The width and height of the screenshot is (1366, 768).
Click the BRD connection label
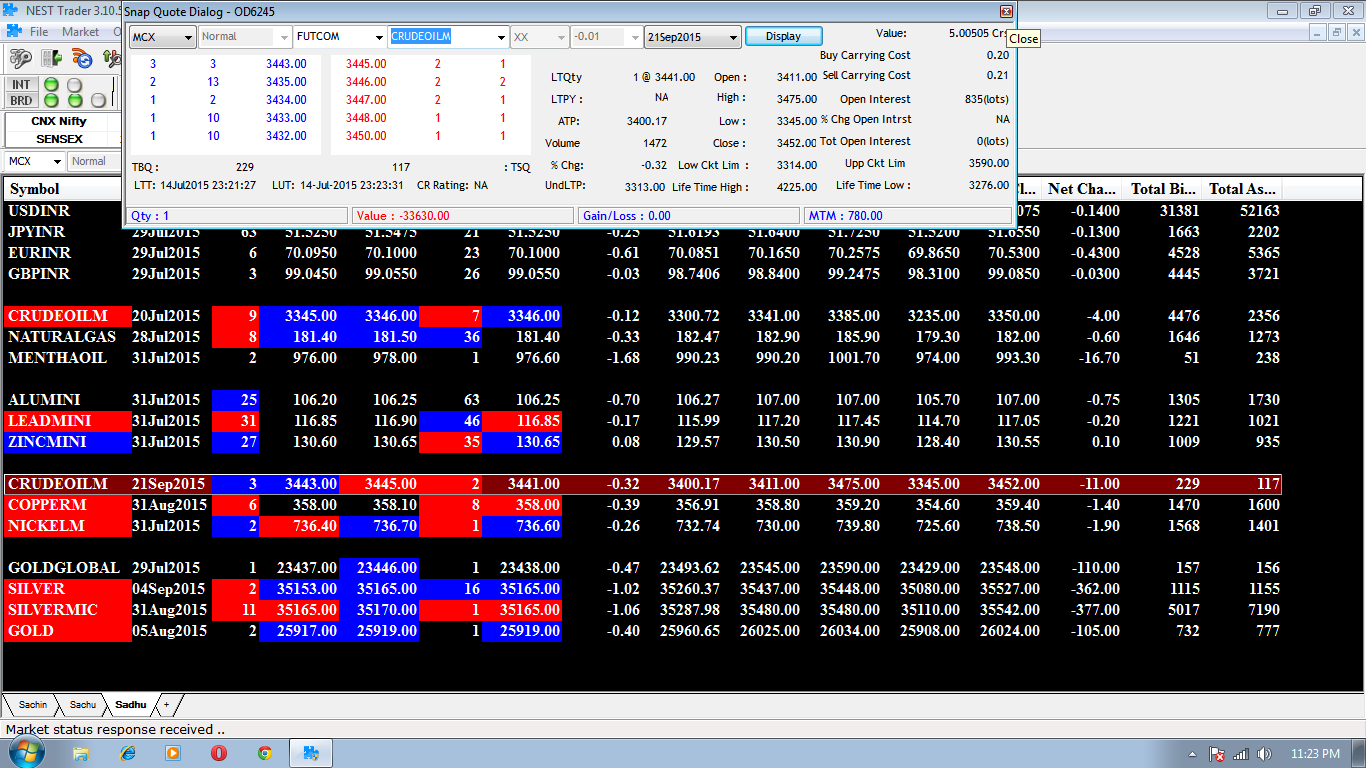click(x=21, y=100)
